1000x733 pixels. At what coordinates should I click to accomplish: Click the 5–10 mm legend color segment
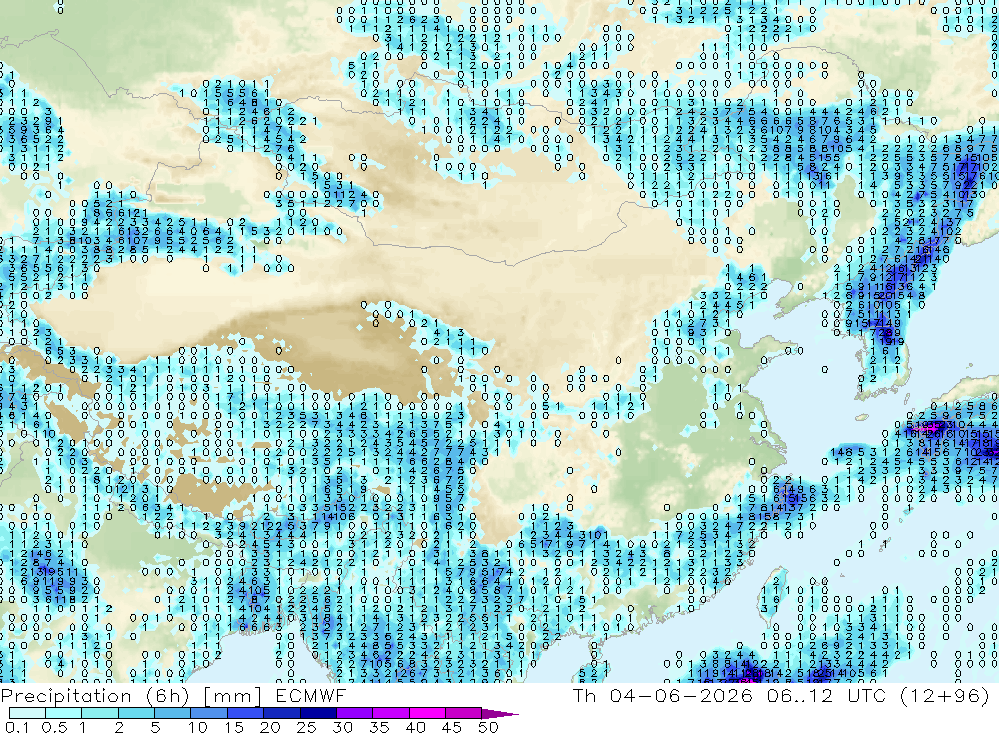[x=172, y=713]
